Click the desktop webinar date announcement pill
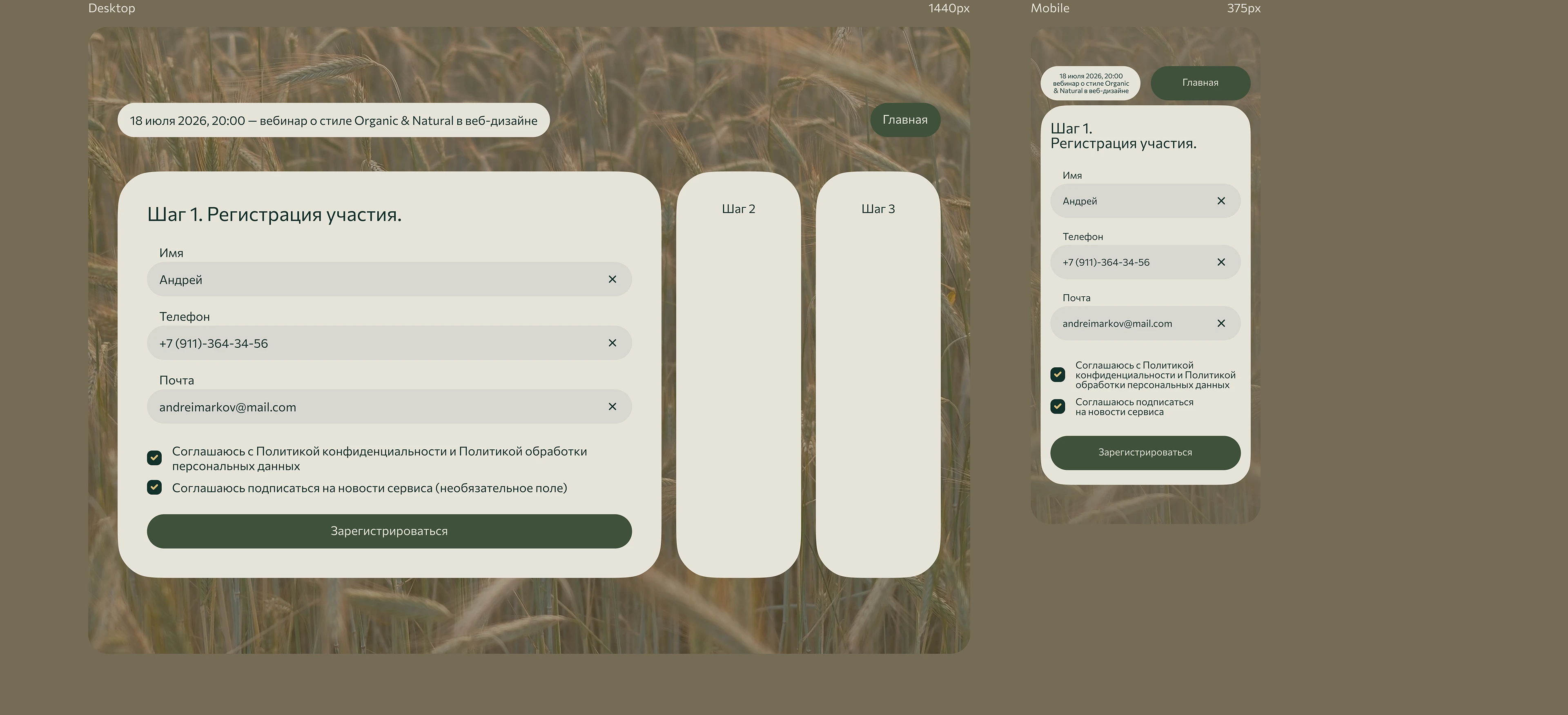The image size is (1568, 715). (x=334, y=120)
